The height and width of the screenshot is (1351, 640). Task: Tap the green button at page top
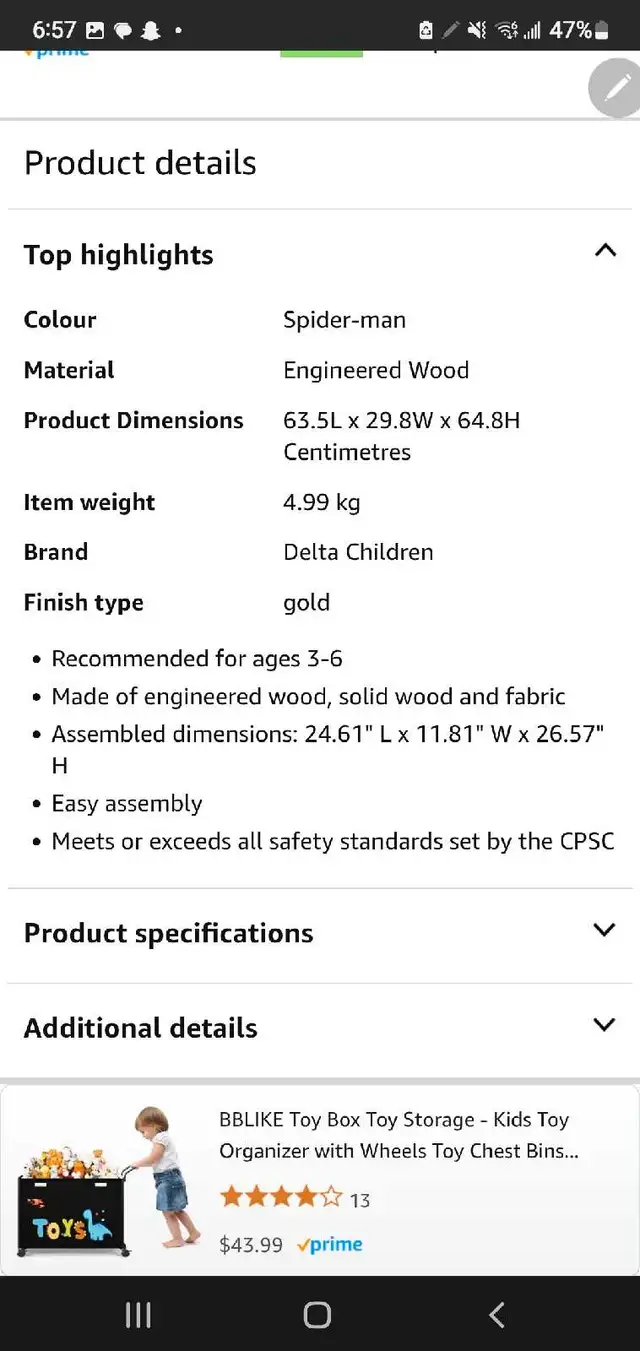pos(321,53)
